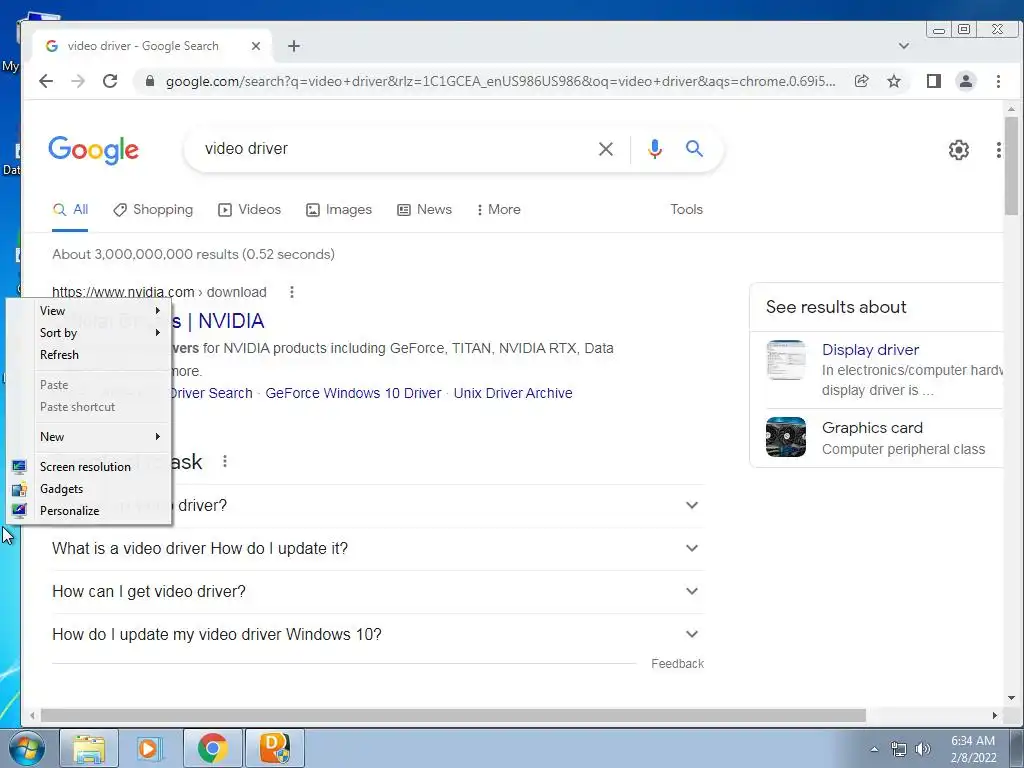Click the Chrome taskbar icon
Image resolution: width=1024 pixels, height=768 pixels.
point(212,748)
